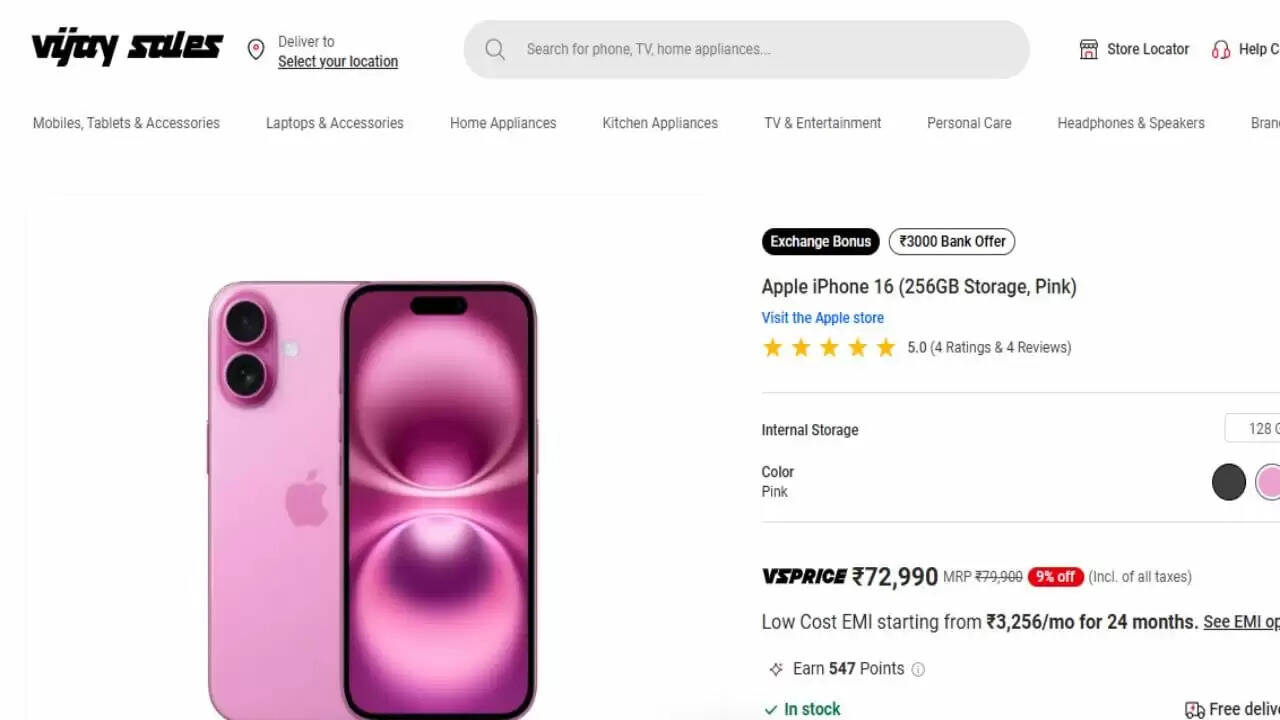Open the Mobiles, Tablets & Accessories menu

click(126, 123)
